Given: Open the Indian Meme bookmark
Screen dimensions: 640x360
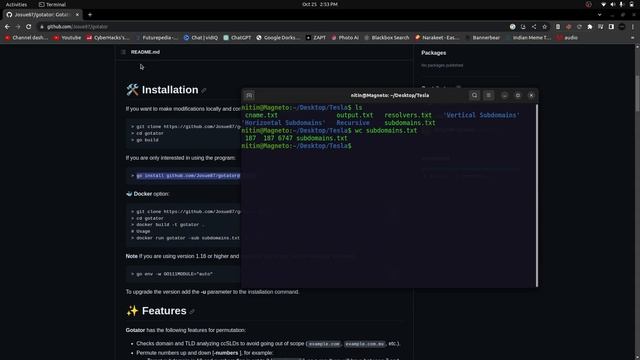Looking at the screenshot, I should pyautogui.click(x=528, y=38).
